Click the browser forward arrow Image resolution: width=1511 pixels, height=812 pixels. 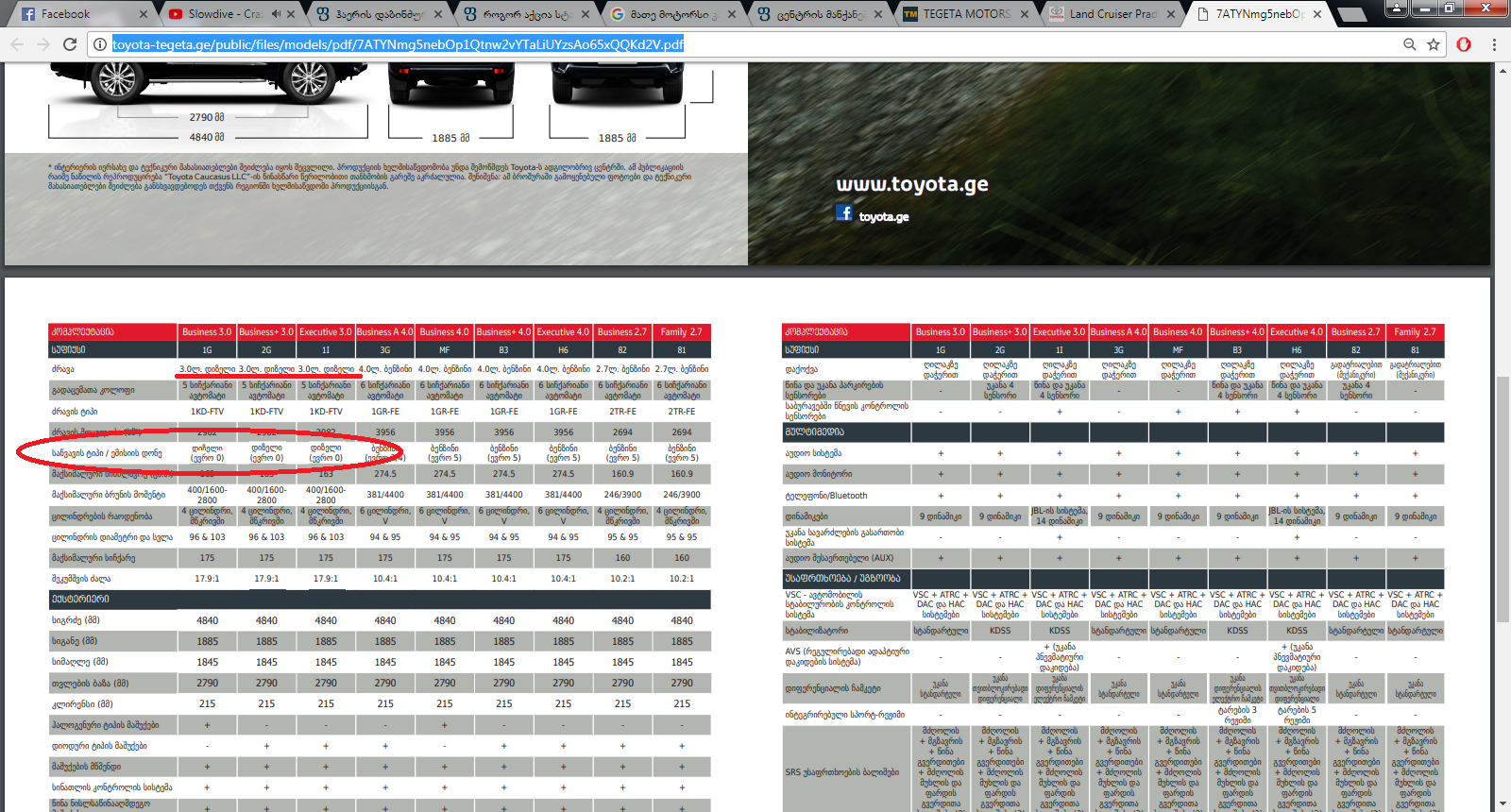pos(43,44)
